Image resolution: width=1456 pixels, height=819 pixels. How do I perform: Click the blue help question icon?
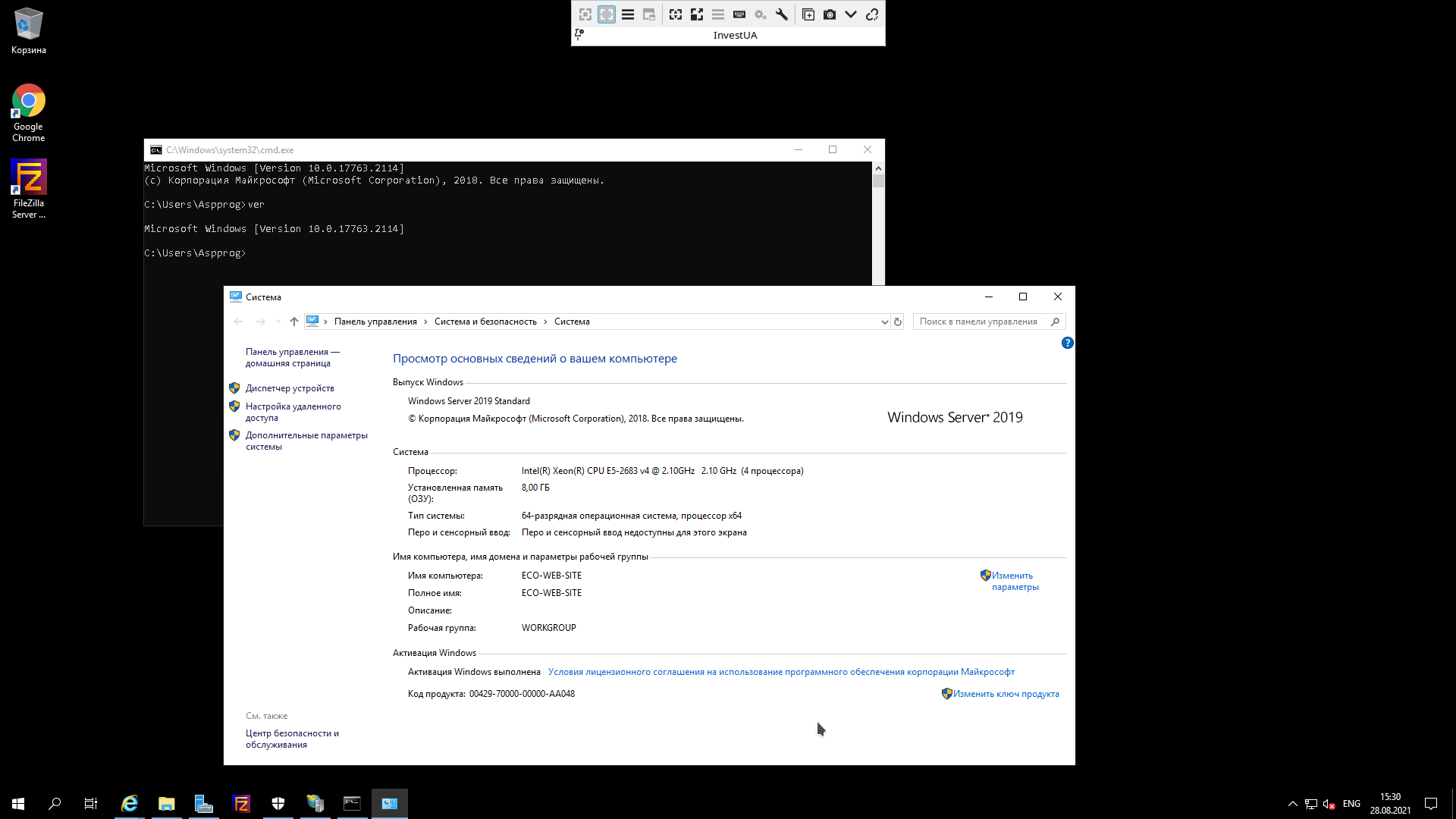(1067, 343)
